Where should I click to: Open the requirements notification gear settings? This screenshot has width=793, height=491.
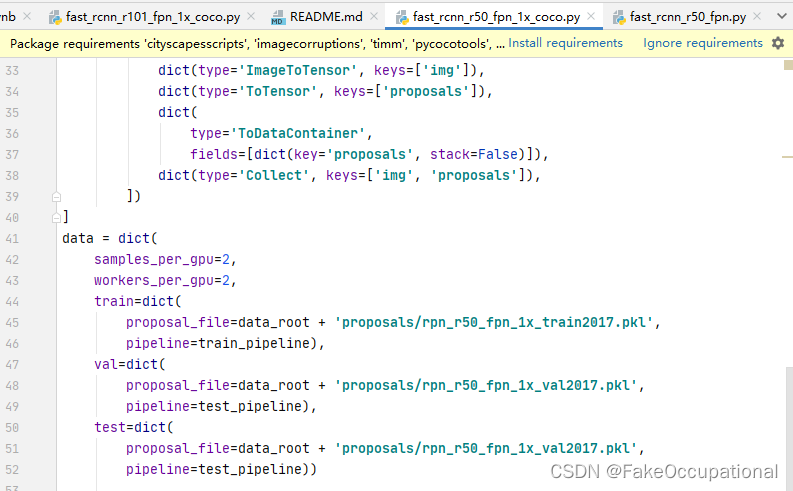[x=778, y=43]
